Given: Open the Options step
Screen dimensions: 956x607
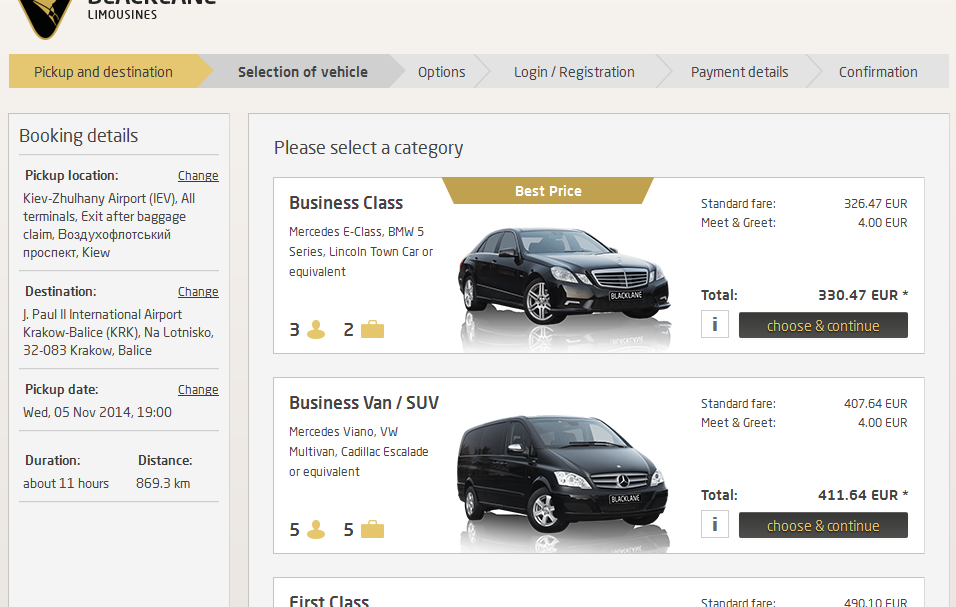Looking at the screenshot, I should [441, 71].
